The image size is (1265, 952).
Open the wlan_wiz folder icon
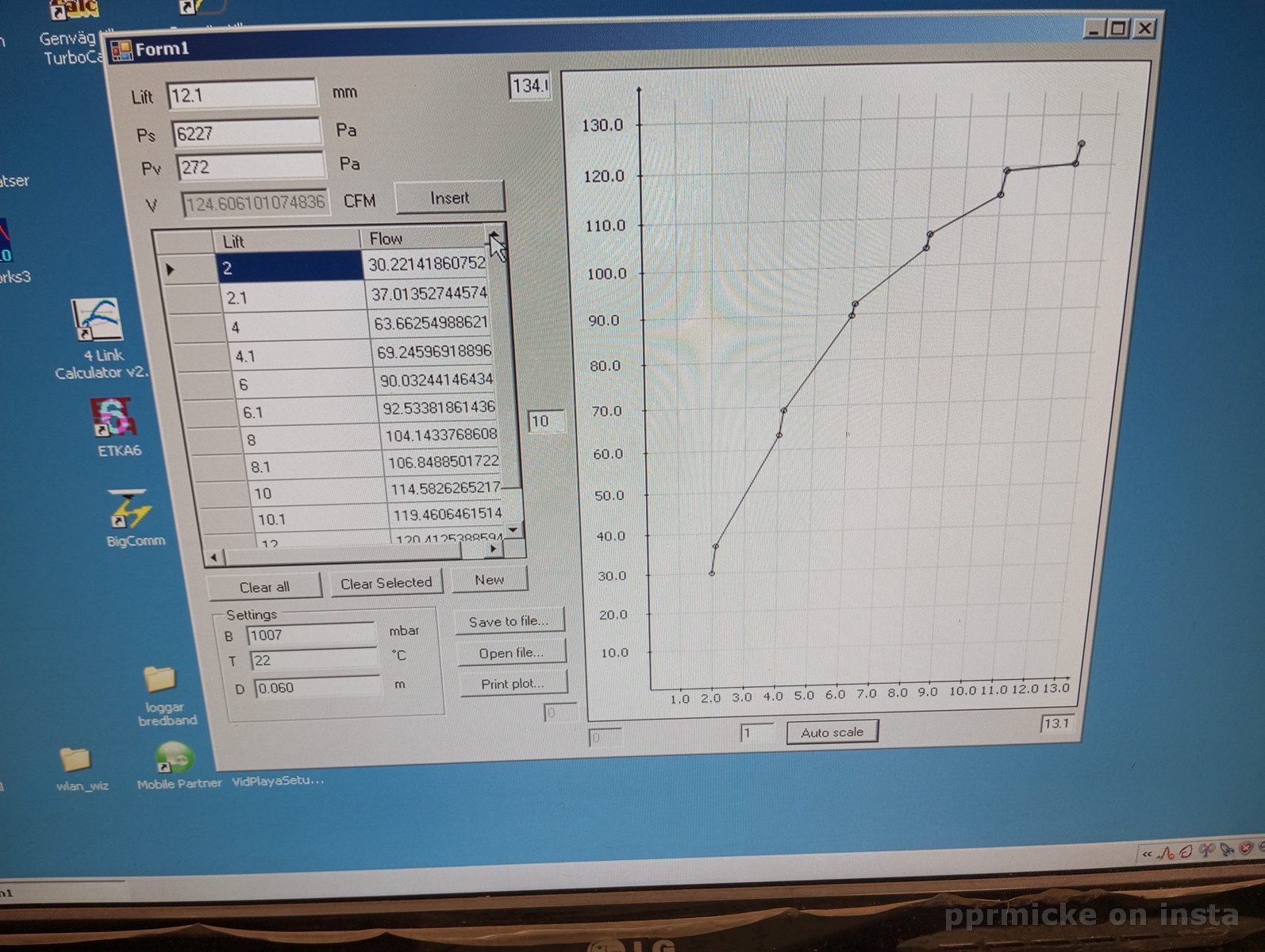[76, 759]
